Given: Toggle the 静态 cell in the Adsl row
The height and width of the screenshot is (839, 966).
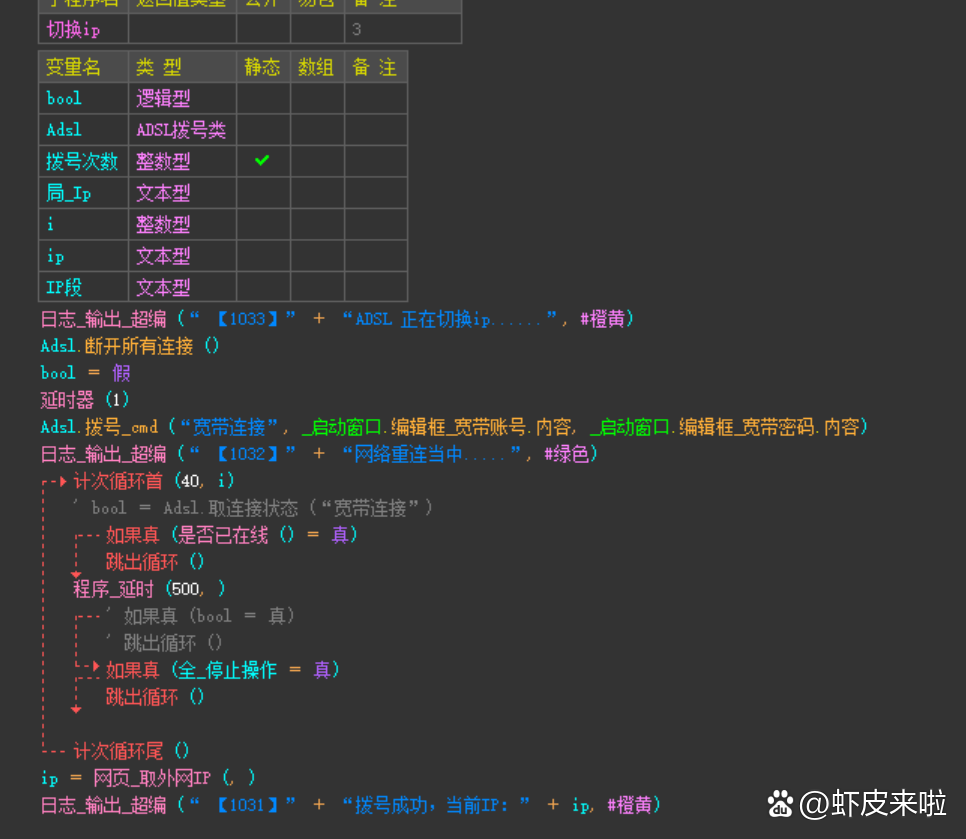Looking at the screenshot, I should point(263,130).
